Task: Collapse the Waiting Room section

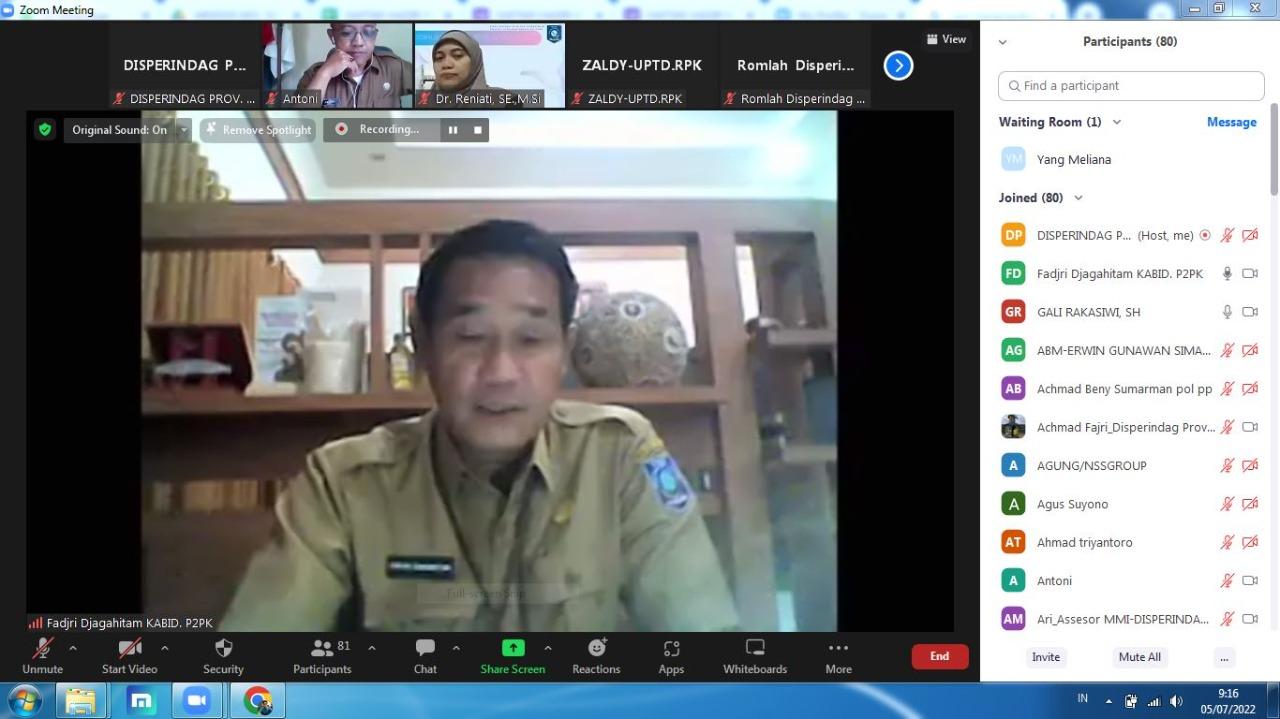Action: point(1117,122)
